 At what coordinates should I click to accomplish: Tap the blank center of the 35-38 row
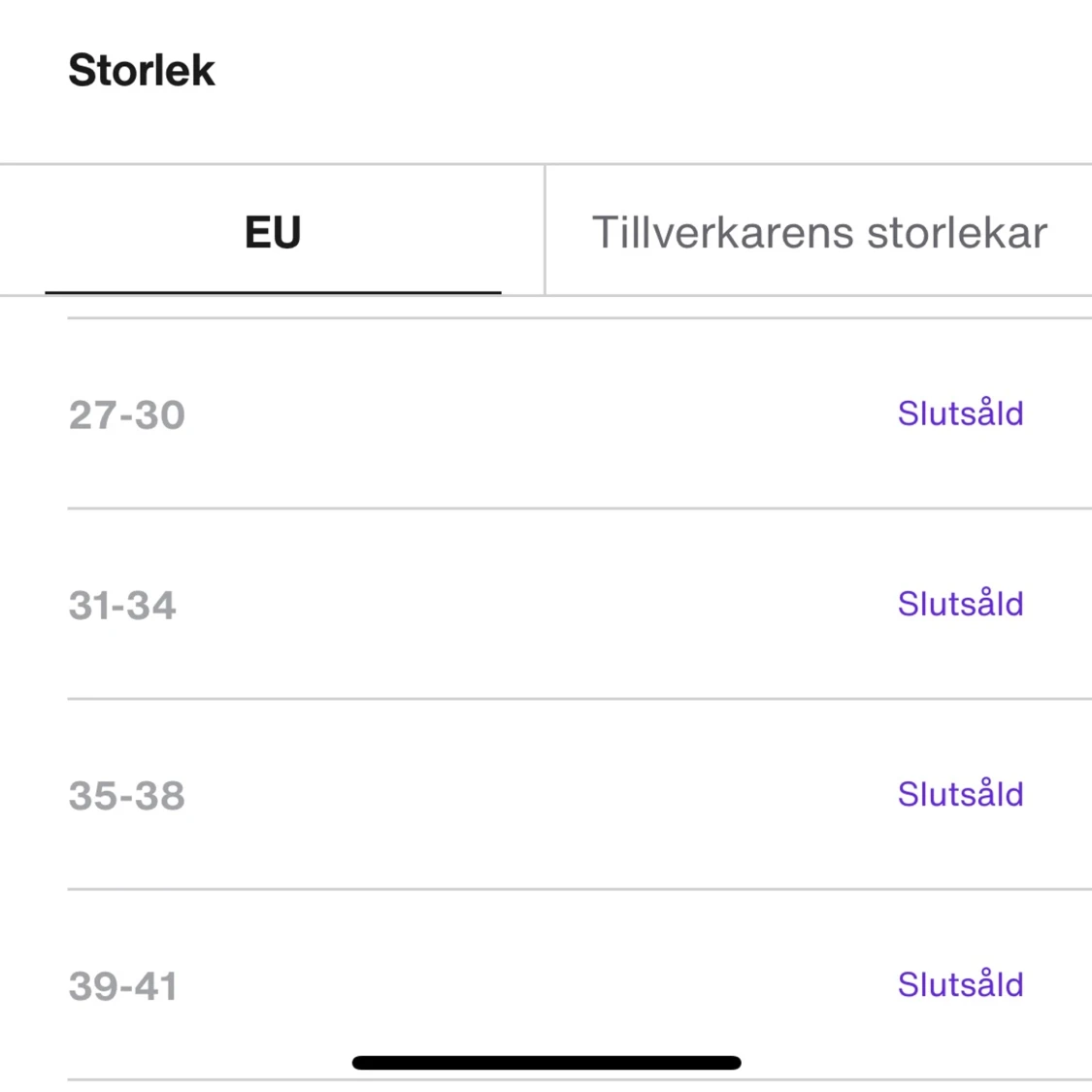point(544,795)
